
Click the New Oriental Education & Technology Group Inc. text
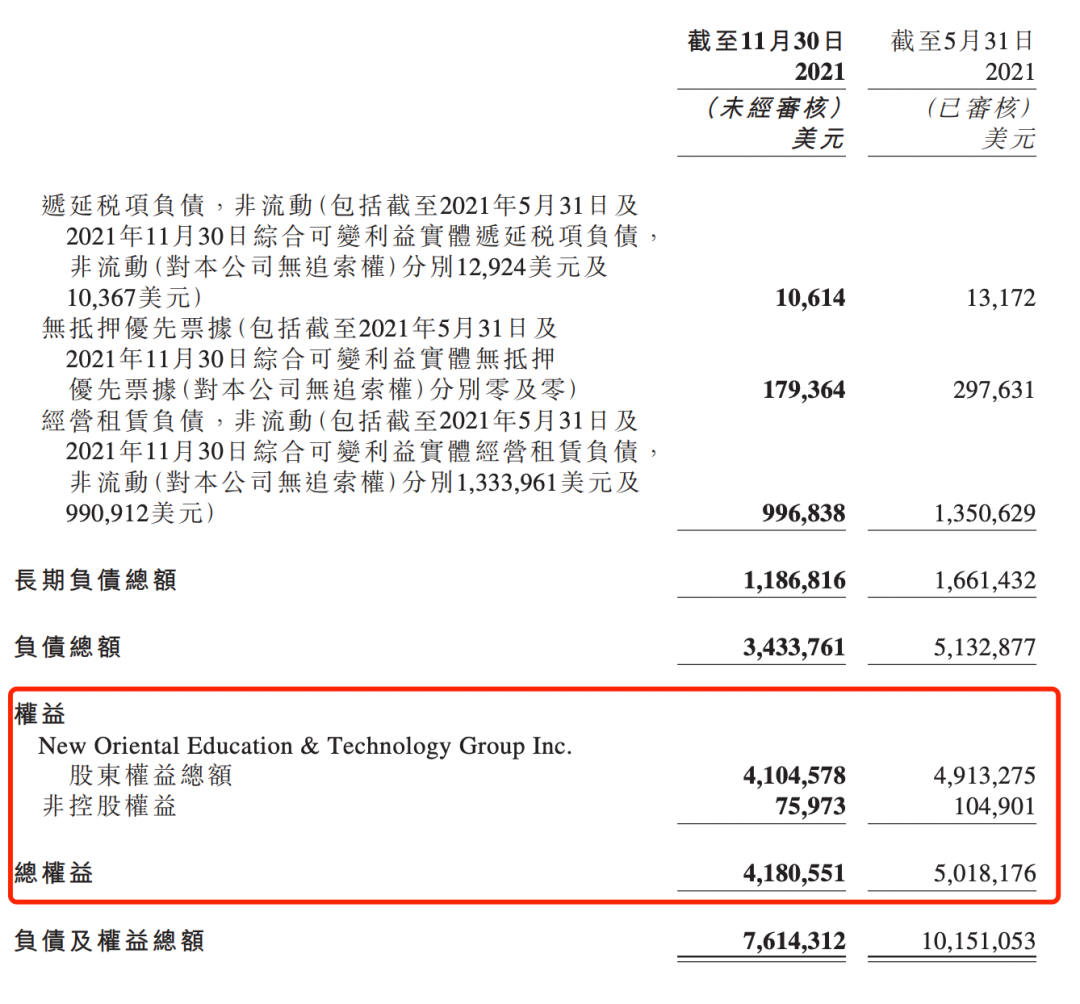click(305, 746)
